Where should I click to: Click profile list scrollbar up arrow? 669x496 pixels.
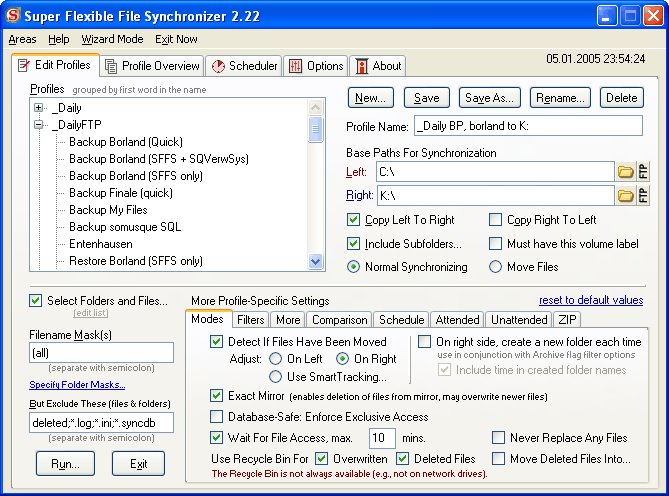click(315, 107)
